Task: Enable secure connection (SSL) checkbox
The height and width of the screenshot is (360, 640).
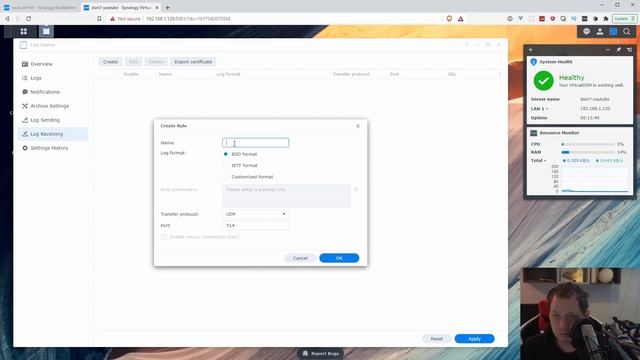Action: [x=164, y=237]
